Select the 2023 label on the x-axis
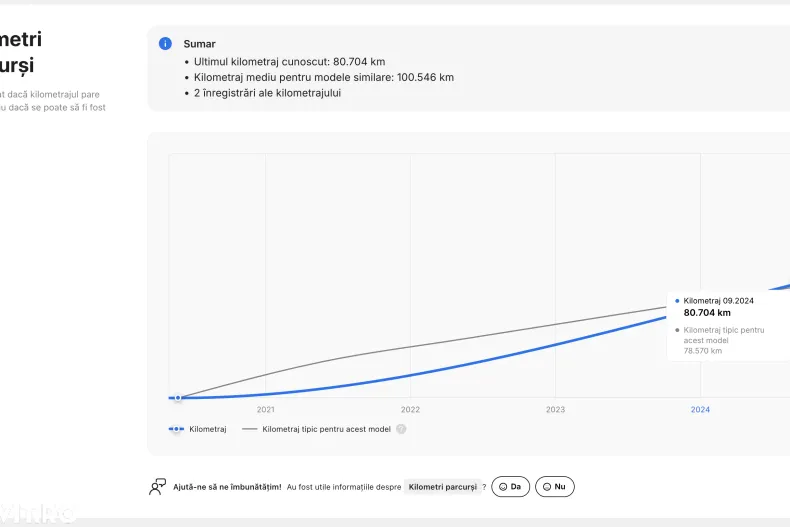Screen dimensions: 790x527 point(555,410)
